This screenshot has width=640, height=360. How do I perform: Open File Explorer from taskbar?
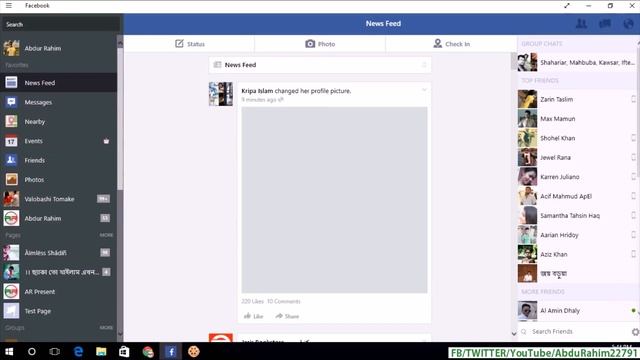(x=101, y=351)
